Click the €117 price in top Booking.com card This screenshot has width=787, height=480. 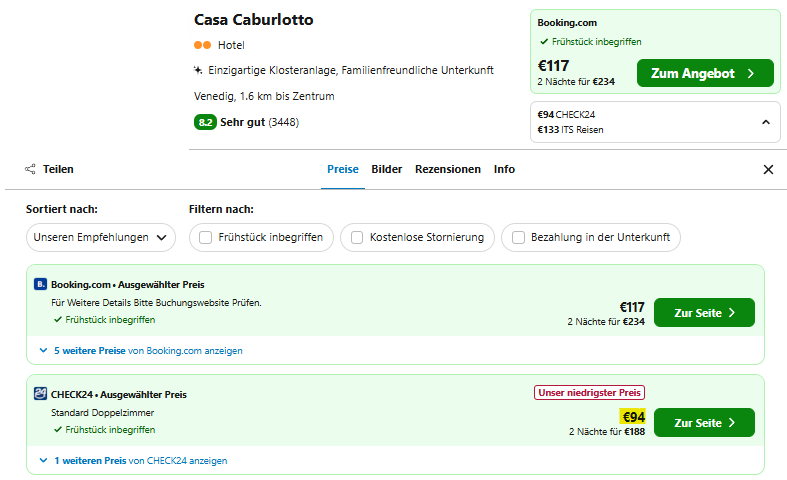coord(553,66)
